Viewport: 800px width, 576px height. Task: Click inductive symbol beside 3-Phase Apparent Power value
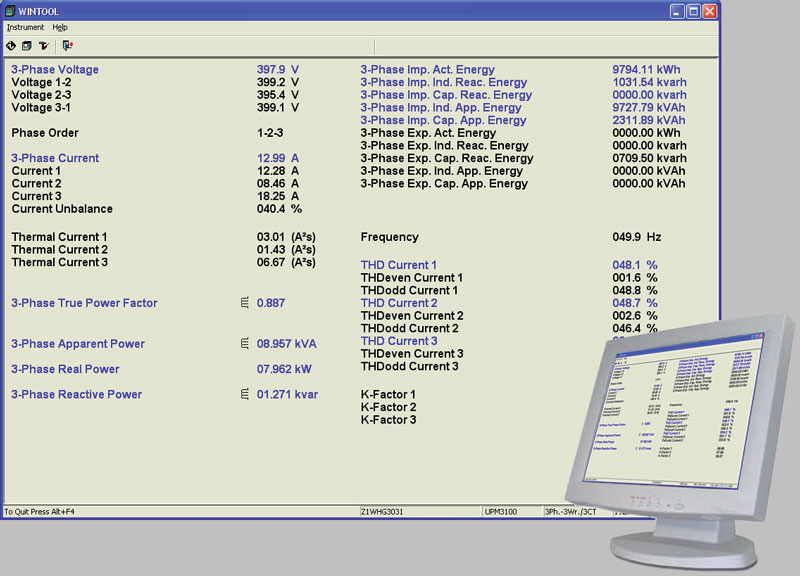click(x=245, y=344)
